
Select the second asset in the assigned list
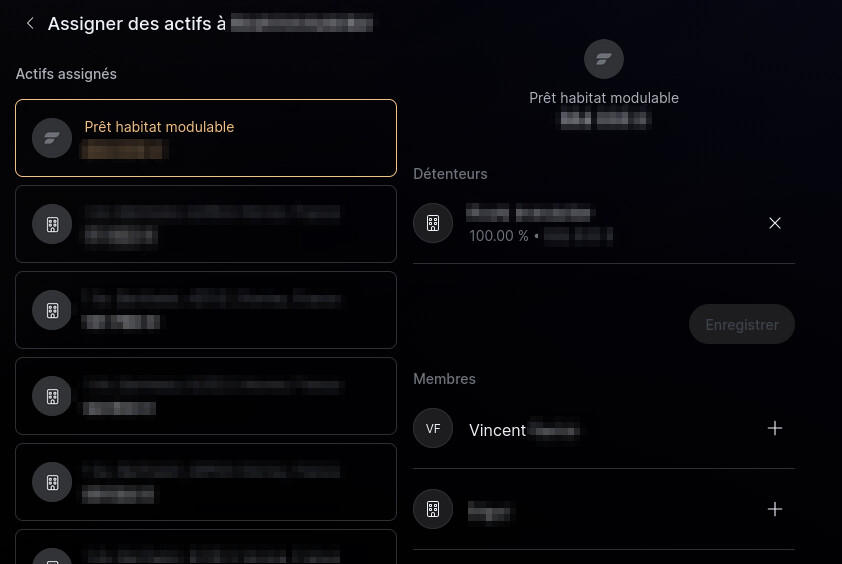coord(206,224)
